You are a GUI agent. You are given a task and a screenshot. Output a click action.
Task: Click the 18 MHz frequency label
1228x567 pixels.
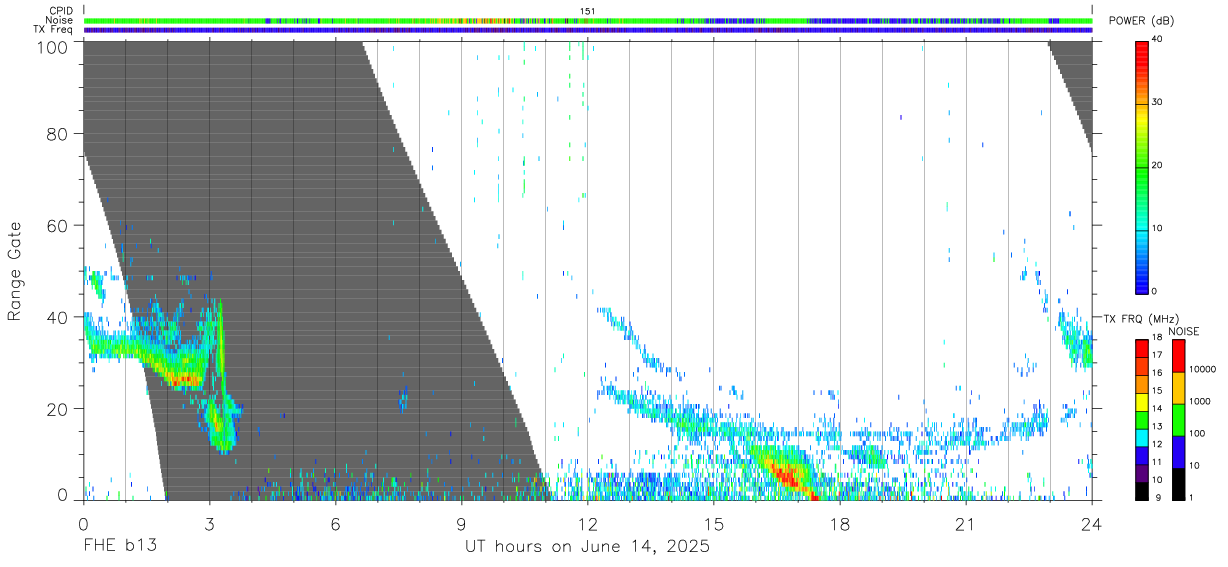pyautogui.click(x=1156, y=338)
